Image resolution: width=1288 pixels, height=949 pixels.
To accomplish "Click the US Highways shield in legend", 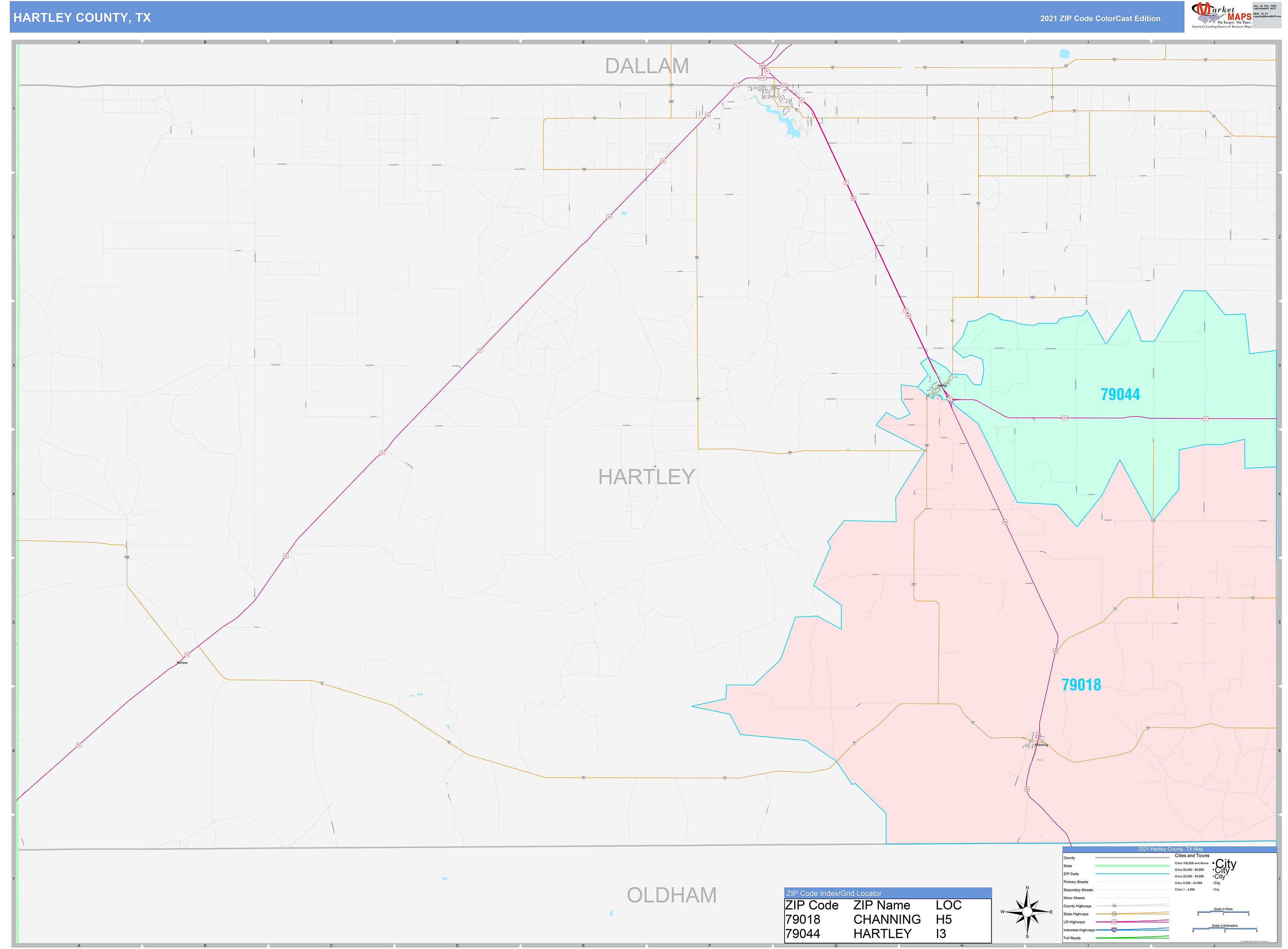I will (x=1114, y=921).
